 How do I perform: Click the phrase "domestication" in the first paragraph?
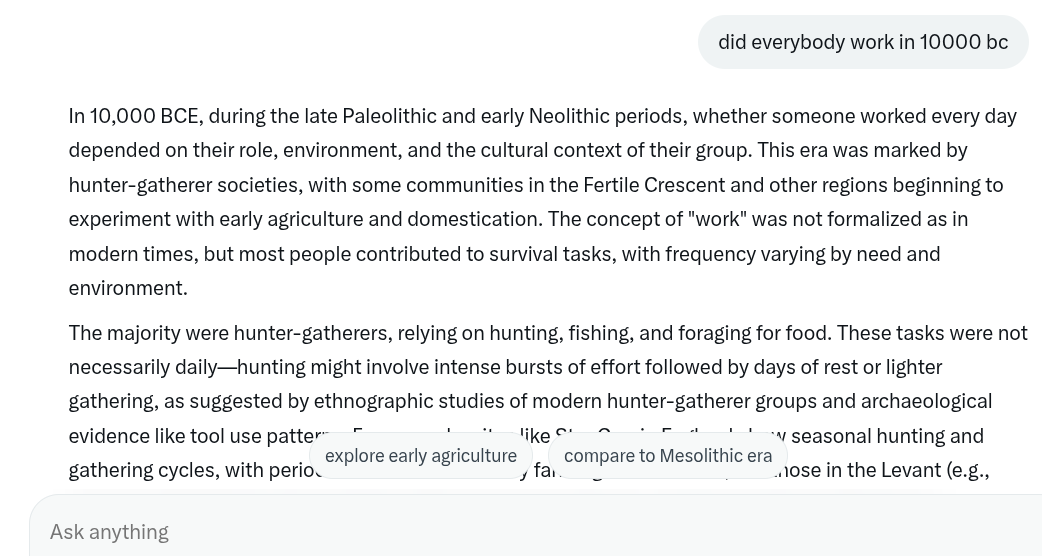pyautogui.click(x=474, y=219)
